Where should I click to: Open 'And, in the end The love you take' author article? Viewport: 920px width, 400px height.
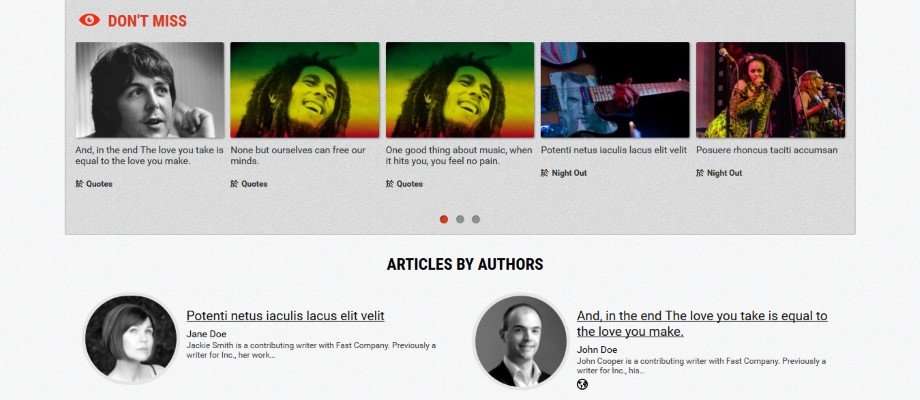click(x=702, y=324)
